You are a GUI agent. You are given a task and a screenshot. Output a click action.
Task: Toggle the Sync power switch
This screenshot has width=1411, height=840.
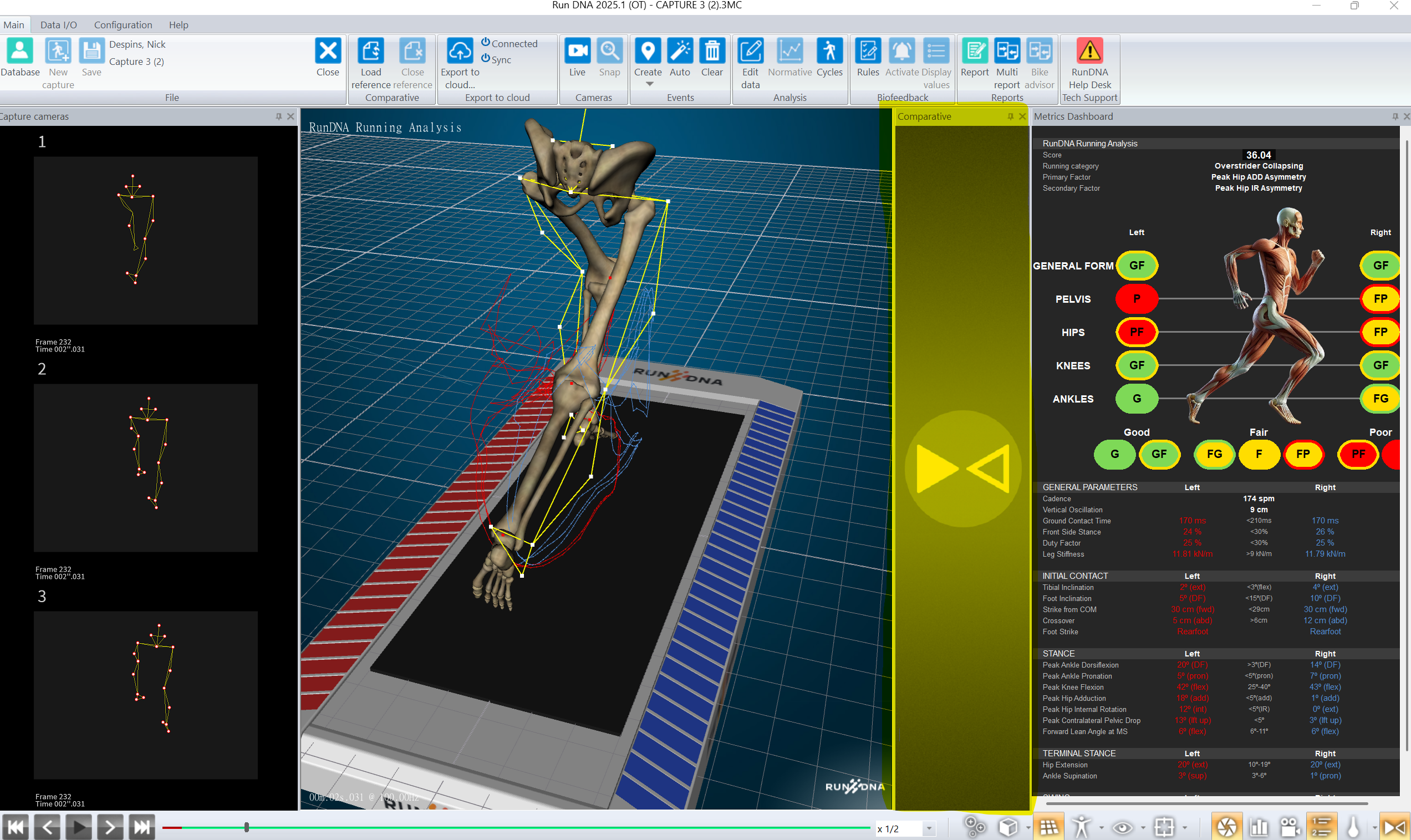(x=485, y=58)
